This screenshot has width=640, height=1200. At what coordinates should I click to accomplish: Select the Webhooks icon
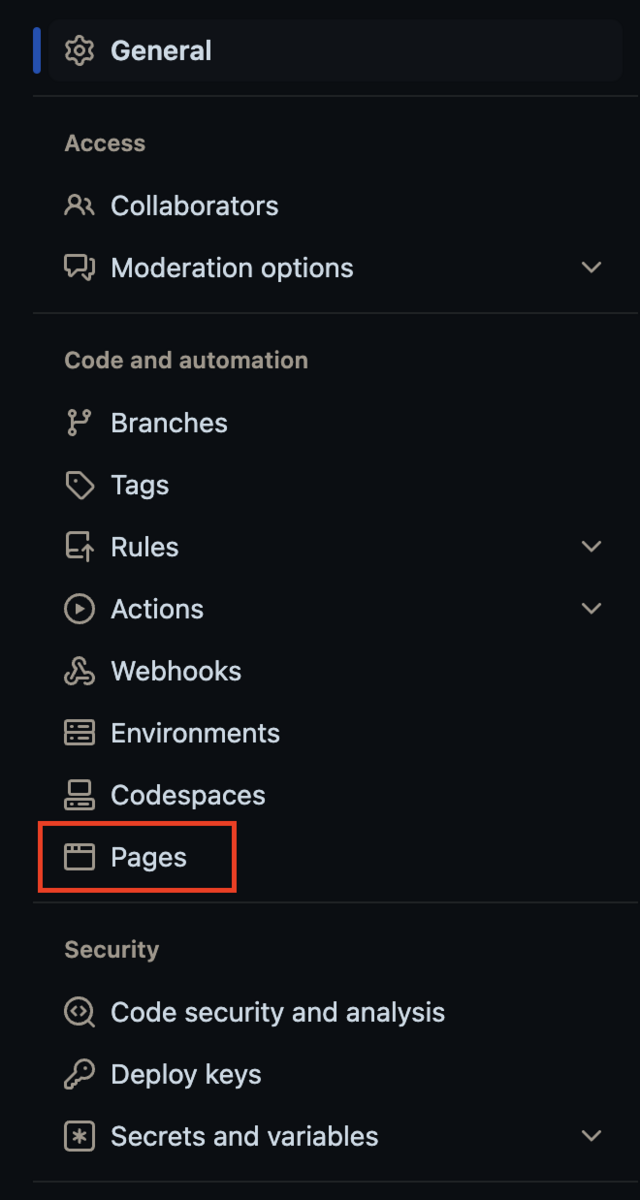point(79,670)
